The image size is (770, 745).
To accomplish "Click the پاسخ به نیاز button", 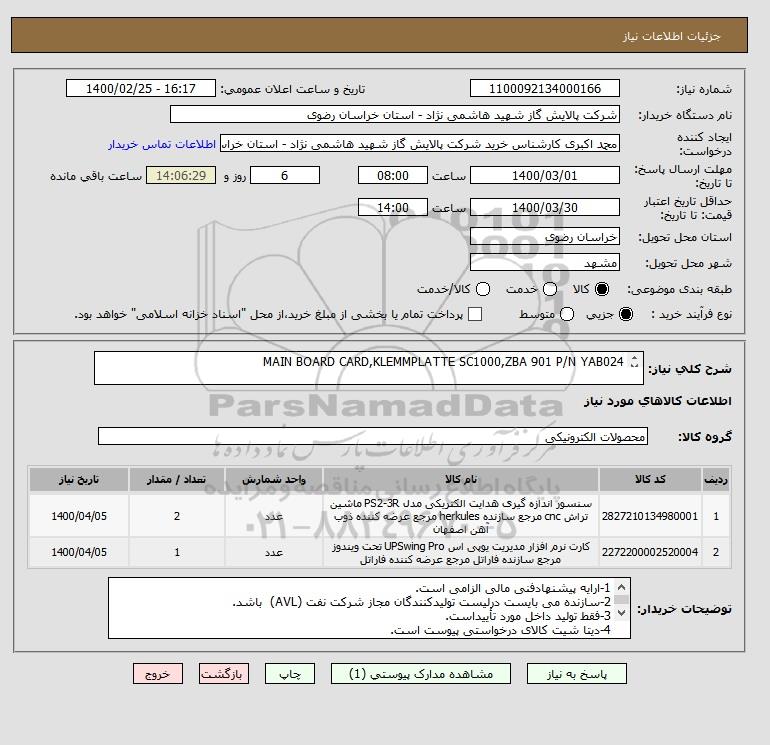I will tap(577, 674).
